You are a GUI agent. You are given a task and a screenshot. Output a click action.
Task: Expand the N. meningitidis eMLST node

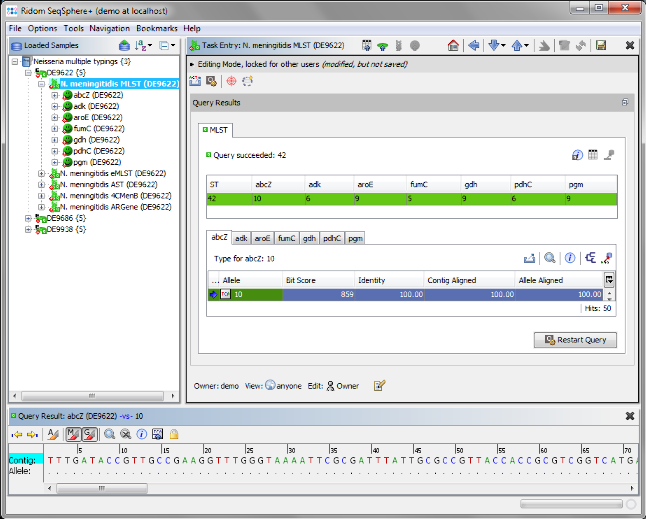(41, 173)
